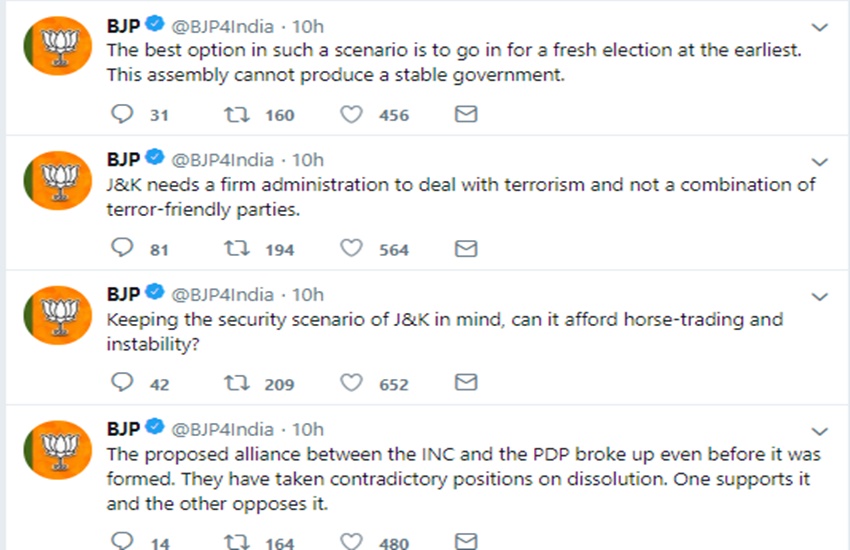Expand the INC and PDP tweet menu
The image size is (850, 550).
[819, 431]
